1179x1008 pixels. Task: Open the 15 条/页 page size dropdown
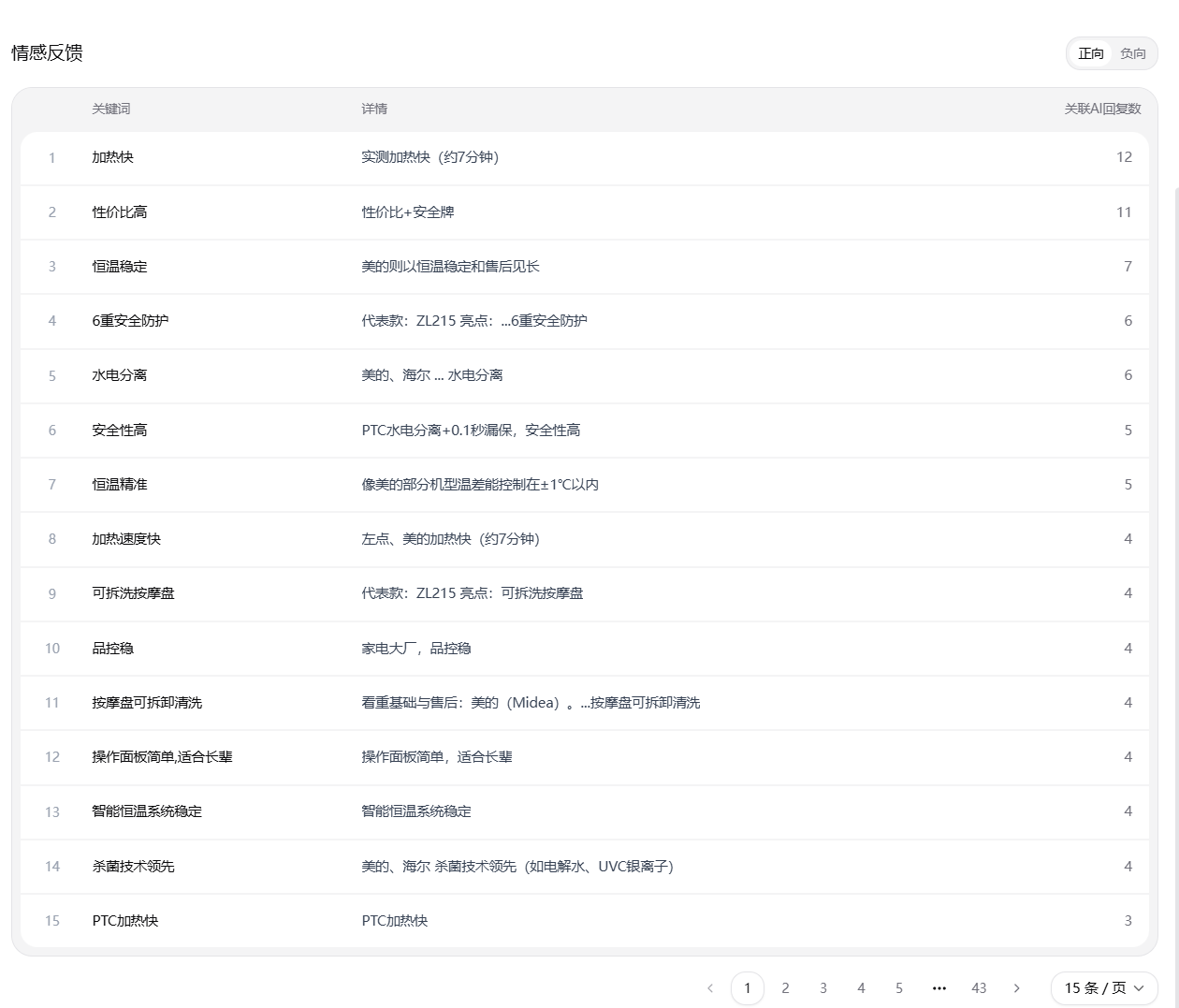pos(1104,988)
